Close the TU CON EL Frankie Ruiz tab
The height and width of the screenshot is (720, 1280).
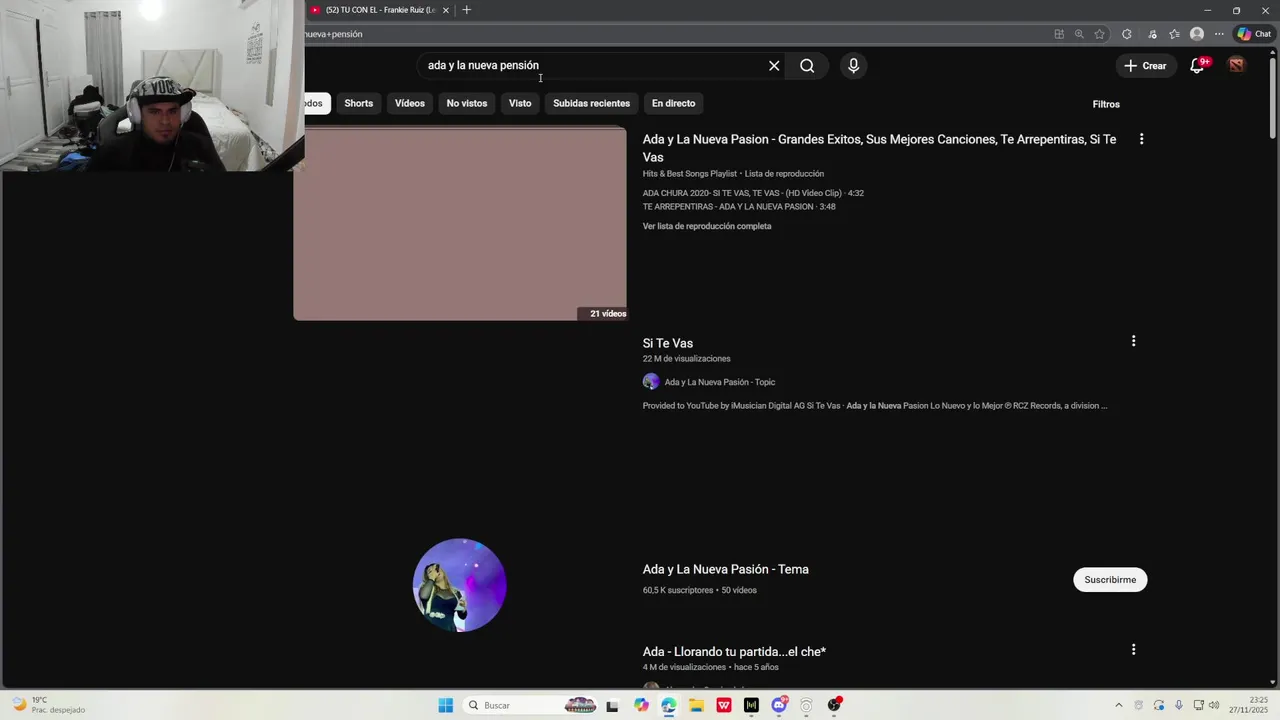point(446,10)
